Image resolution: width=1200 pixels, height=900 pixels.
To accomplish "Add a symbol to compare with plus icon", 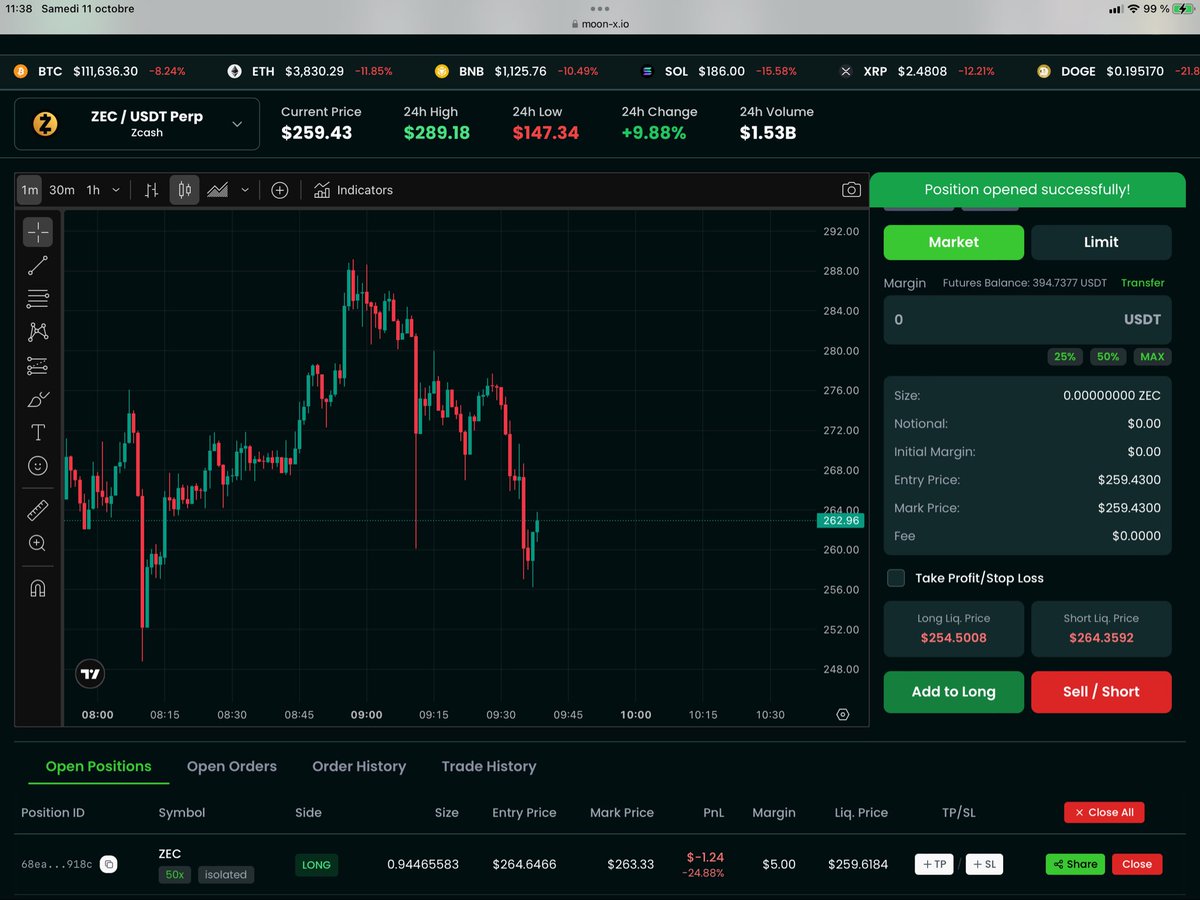I will point(280,190).
